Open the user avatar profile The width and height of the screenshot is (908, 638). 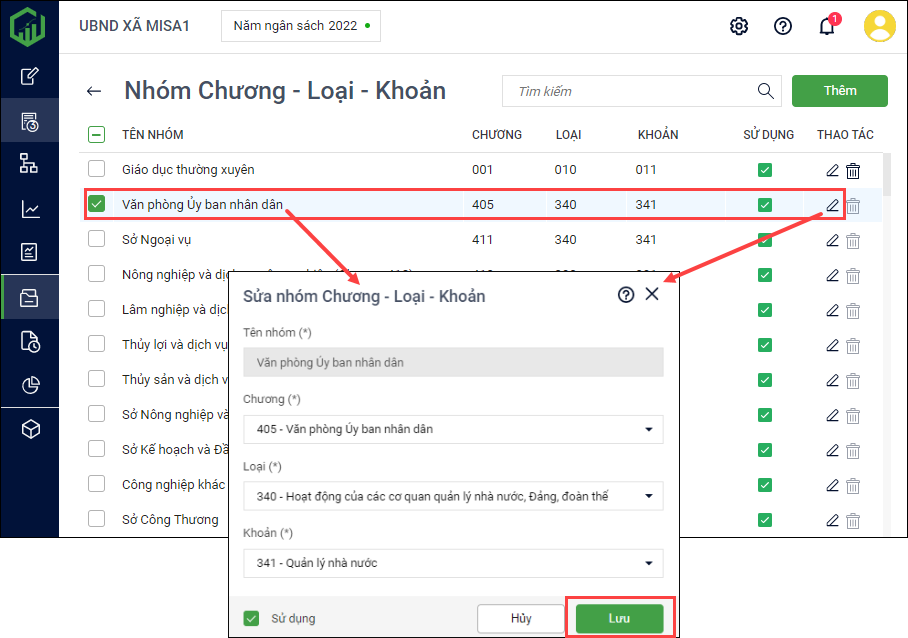click(880, 26)
